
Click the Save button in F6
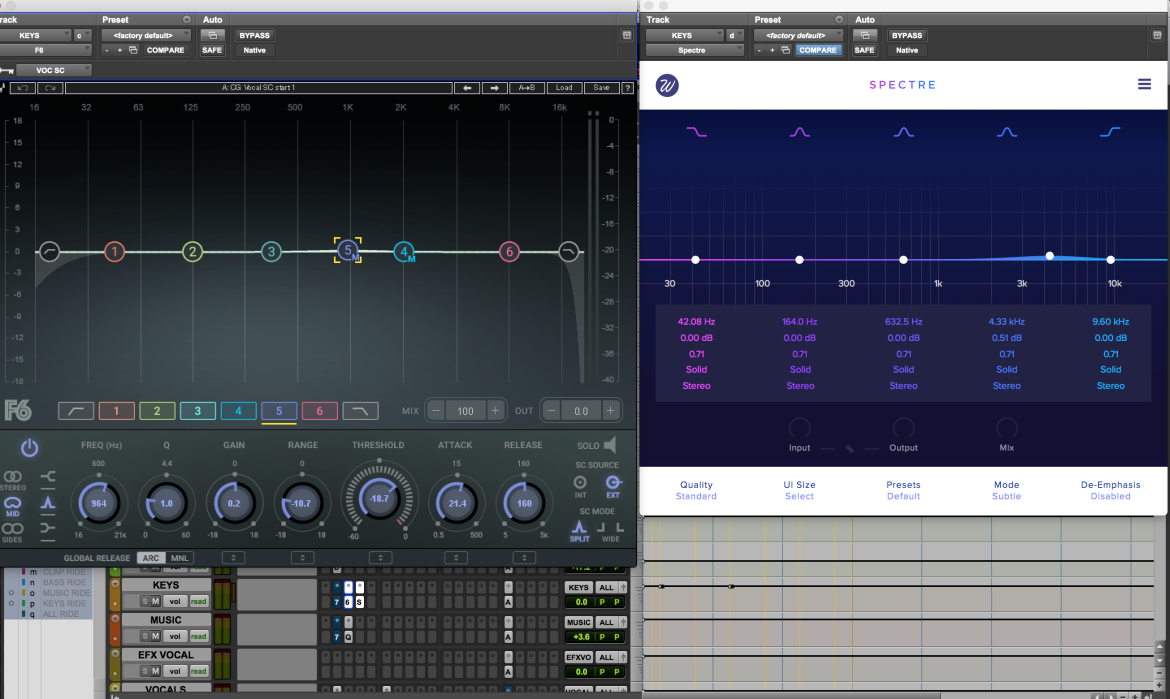pyautogui.click(x=601, y=88)
